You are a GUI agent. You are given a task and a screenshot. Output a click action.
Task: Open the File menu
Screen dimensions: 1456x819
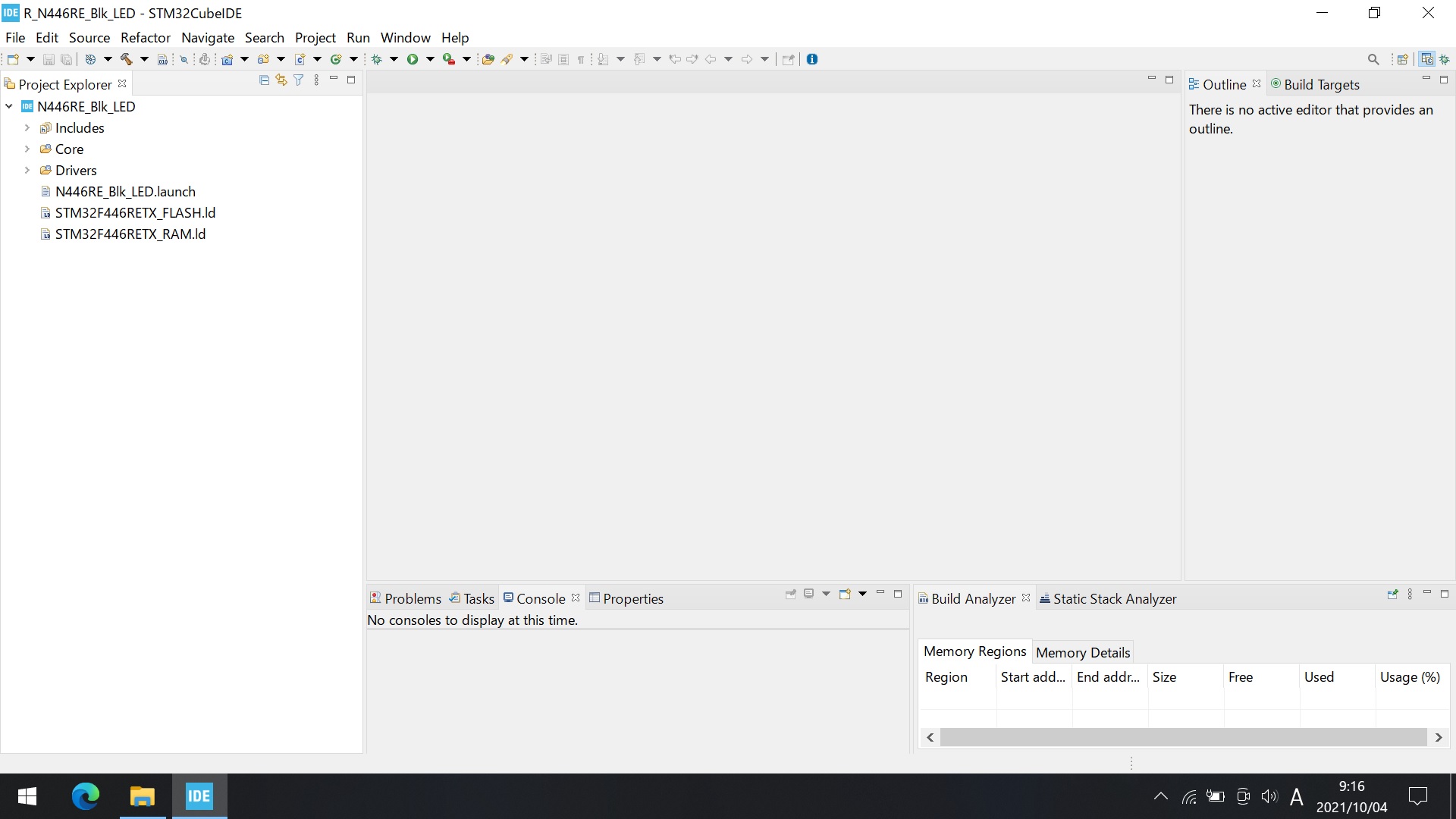tap(15, 37)
